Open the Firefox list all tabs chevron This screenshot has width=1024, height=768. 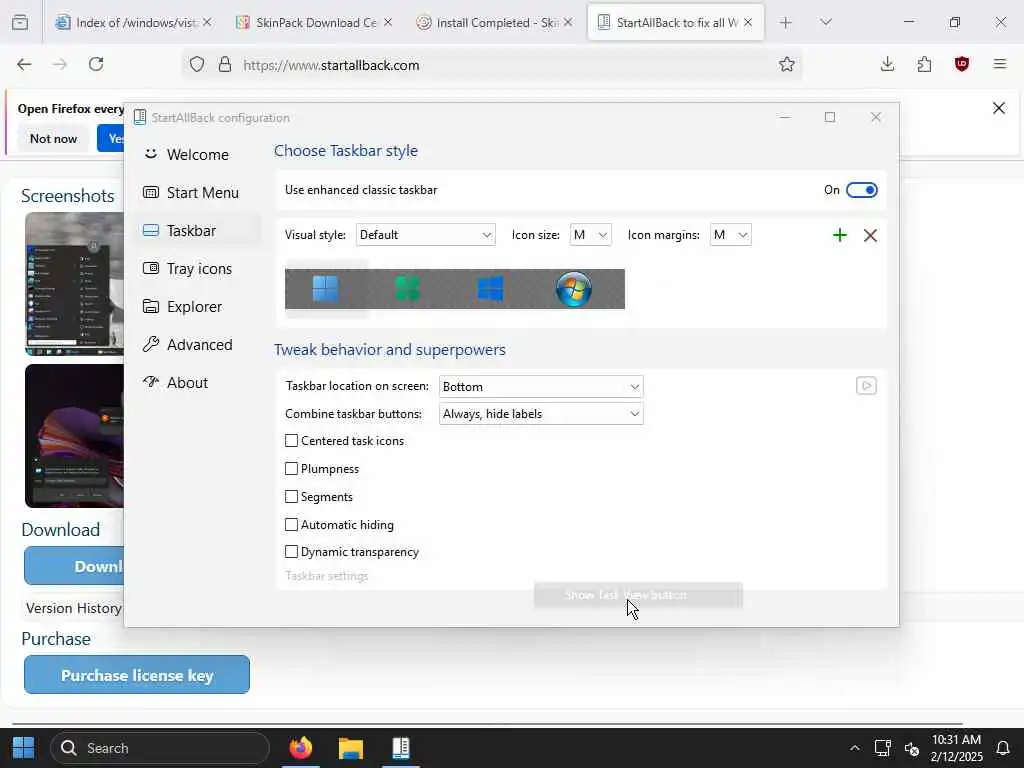825,22
